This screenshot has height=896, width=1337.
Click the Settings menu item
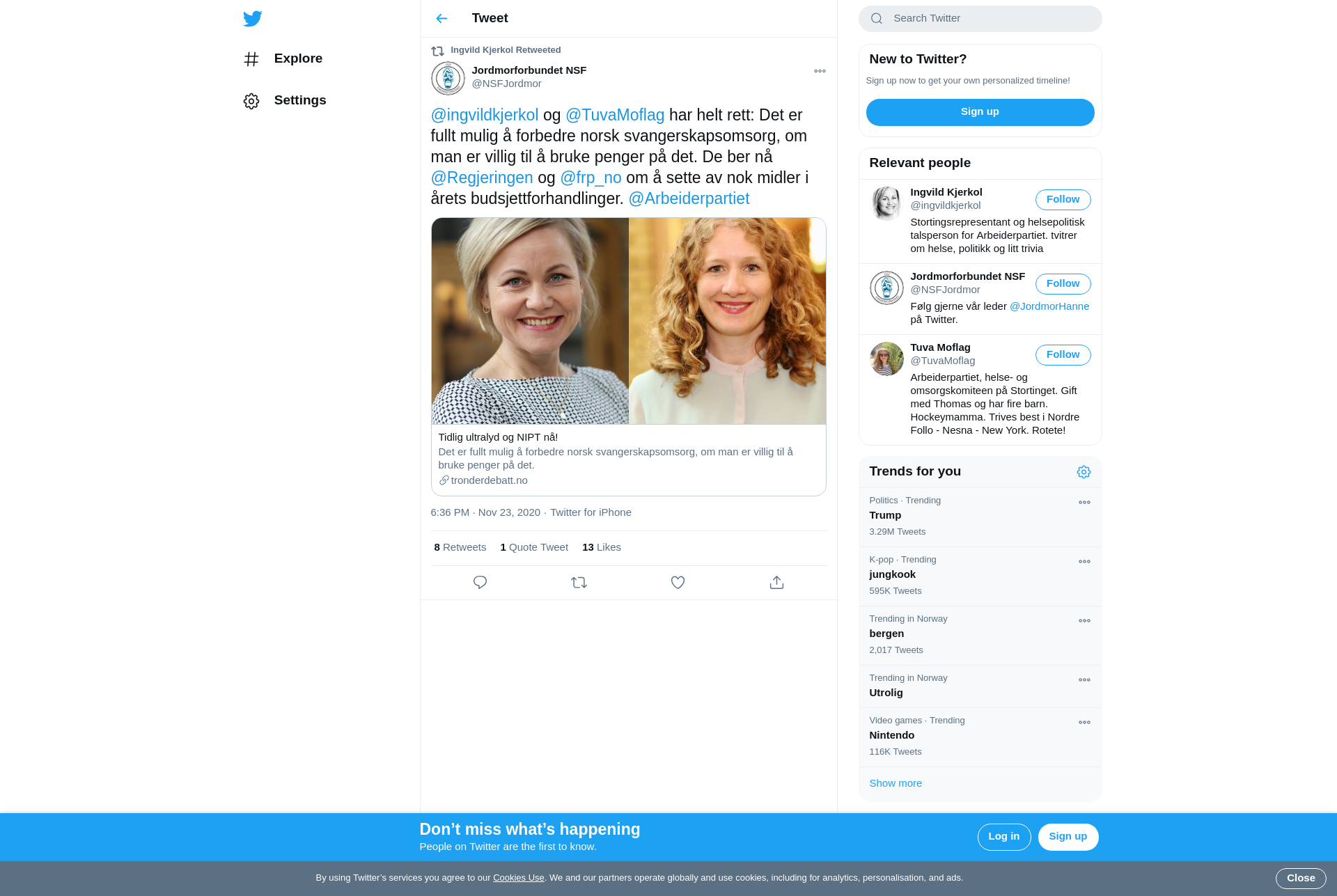285,101
